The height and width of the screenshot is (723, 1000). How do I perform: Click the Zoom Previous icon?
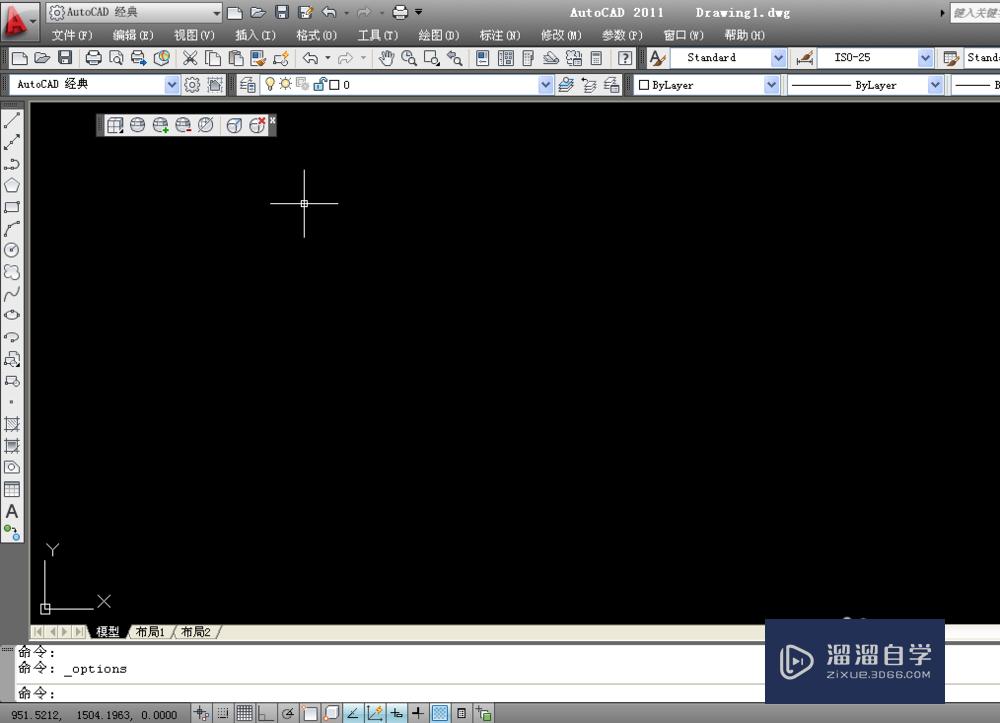point(455,58)
